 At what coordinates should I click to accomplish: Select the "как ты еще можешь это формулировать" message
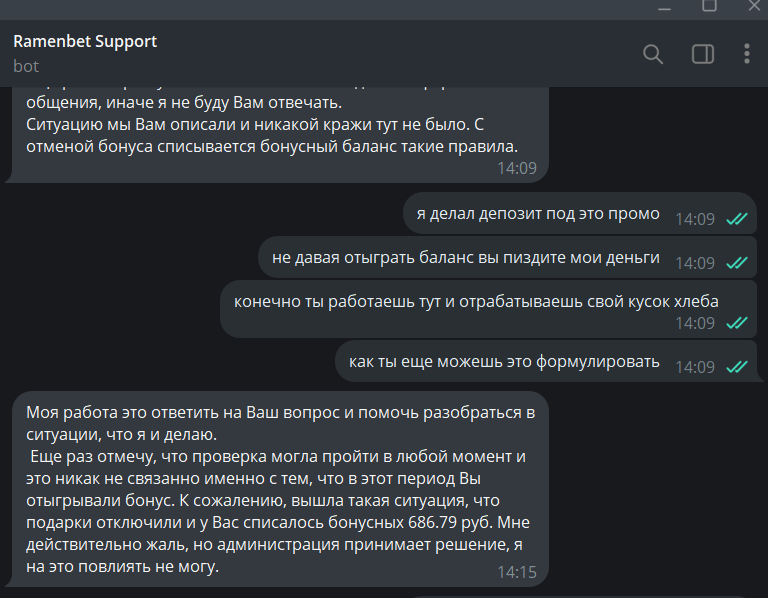[x=504, y=361]
